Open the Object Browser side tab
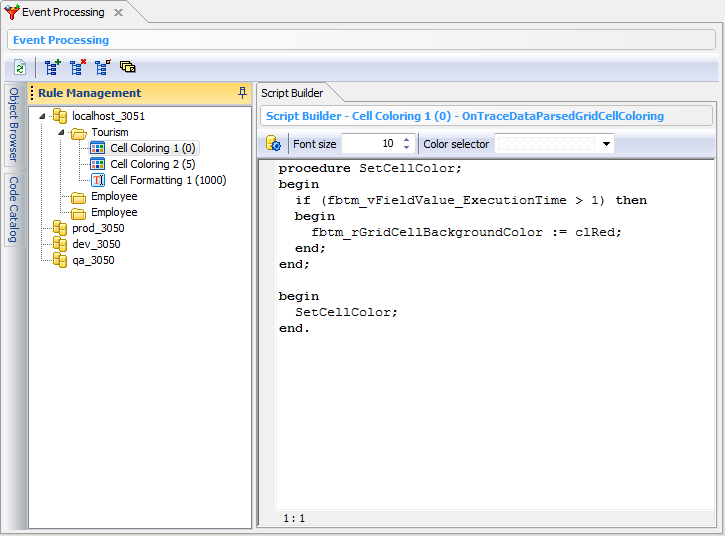Viewport: 725px width, 536px height. point(14,125)
